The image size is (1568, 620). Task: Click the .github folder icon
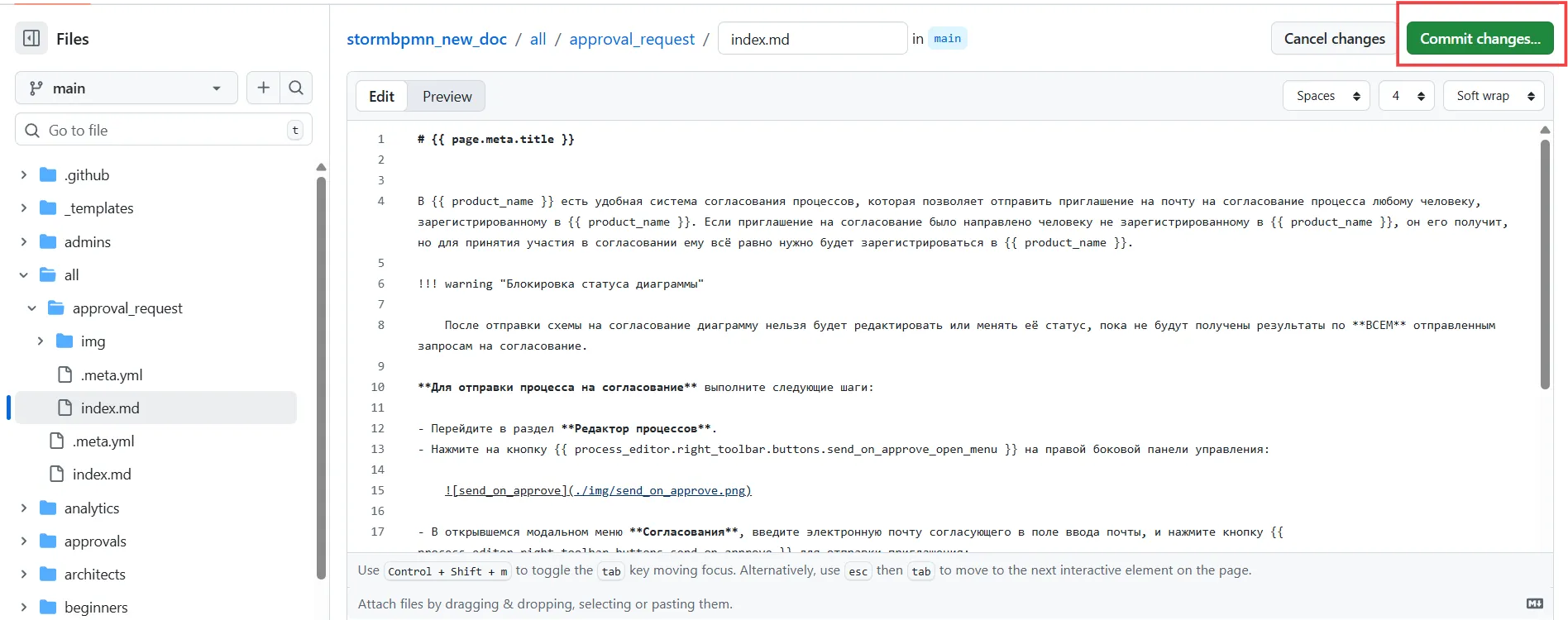48,175
